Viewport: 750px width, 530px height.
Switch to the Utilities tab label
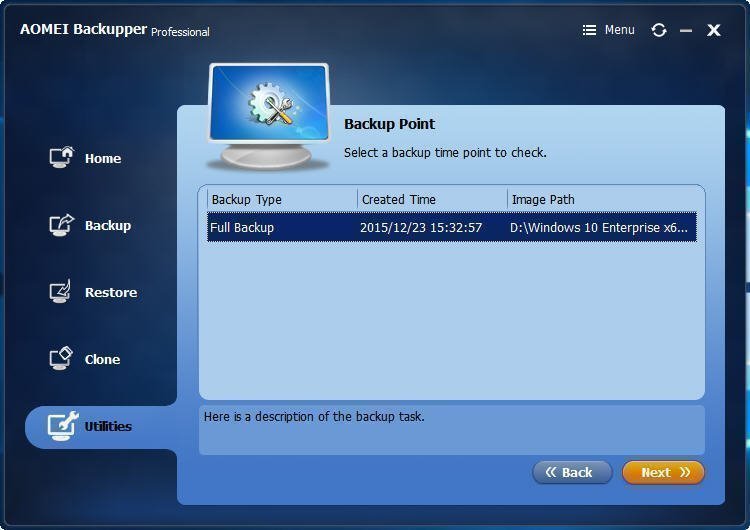click(108, 426)
